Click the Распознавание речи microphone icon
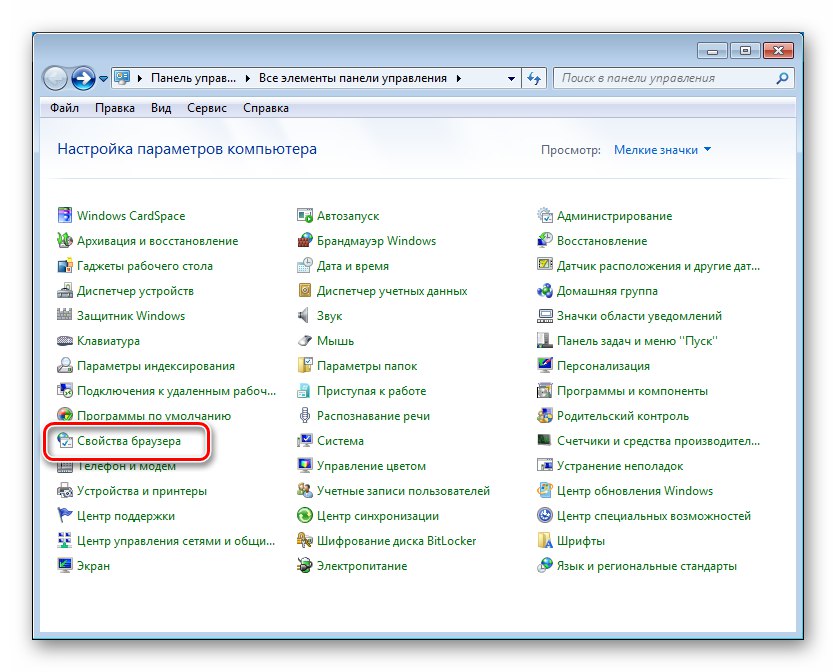 click(x=304, y=415)
